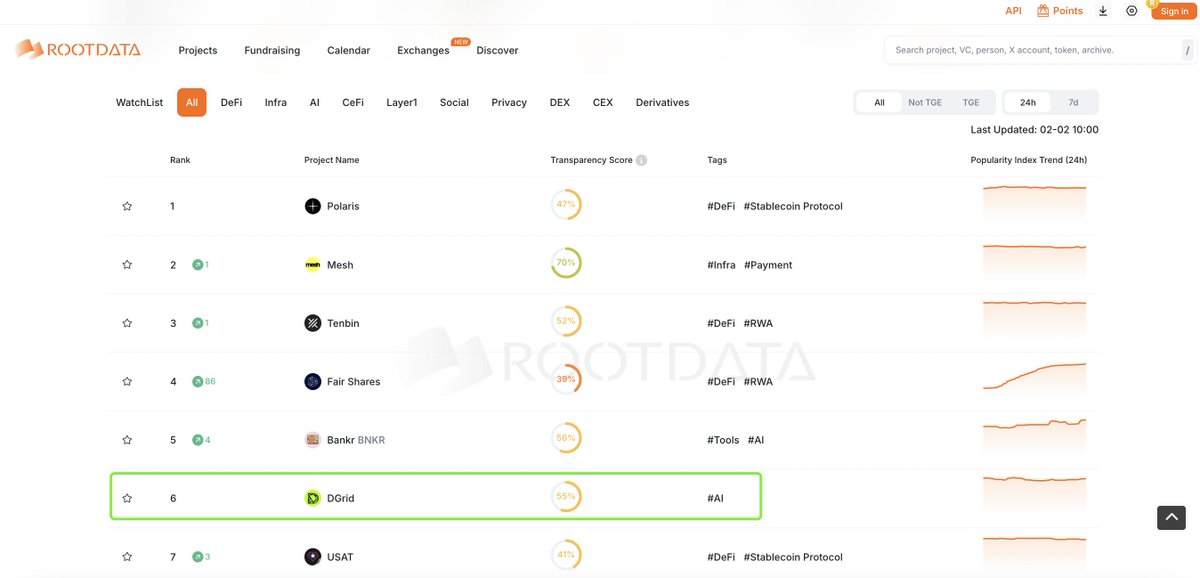Screen dimensions: 1200x578
Task: Star the Bankr row for watchlist
Action: pos(127,440)
